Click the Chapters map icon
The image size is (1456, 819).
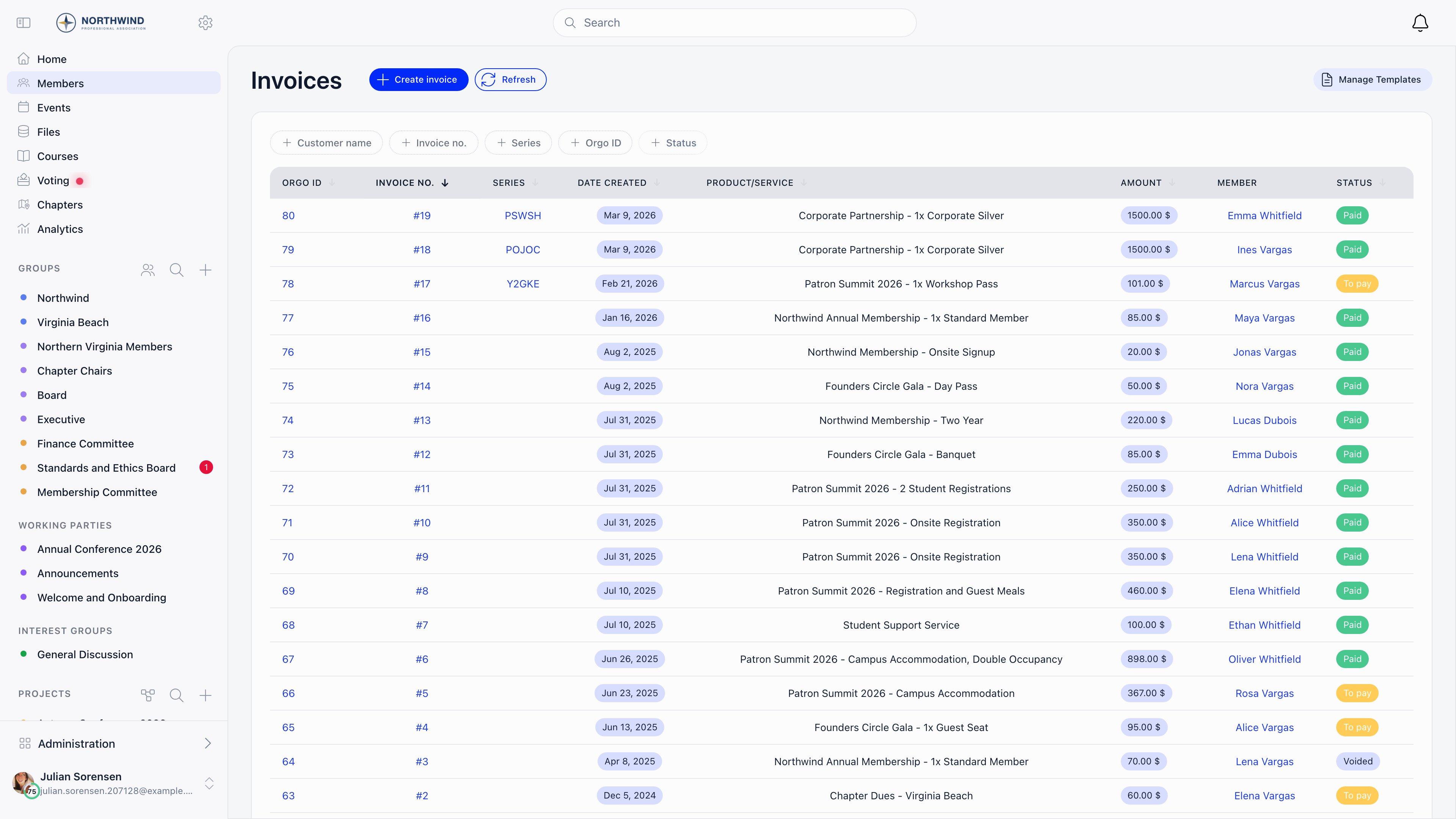[23, 205]
